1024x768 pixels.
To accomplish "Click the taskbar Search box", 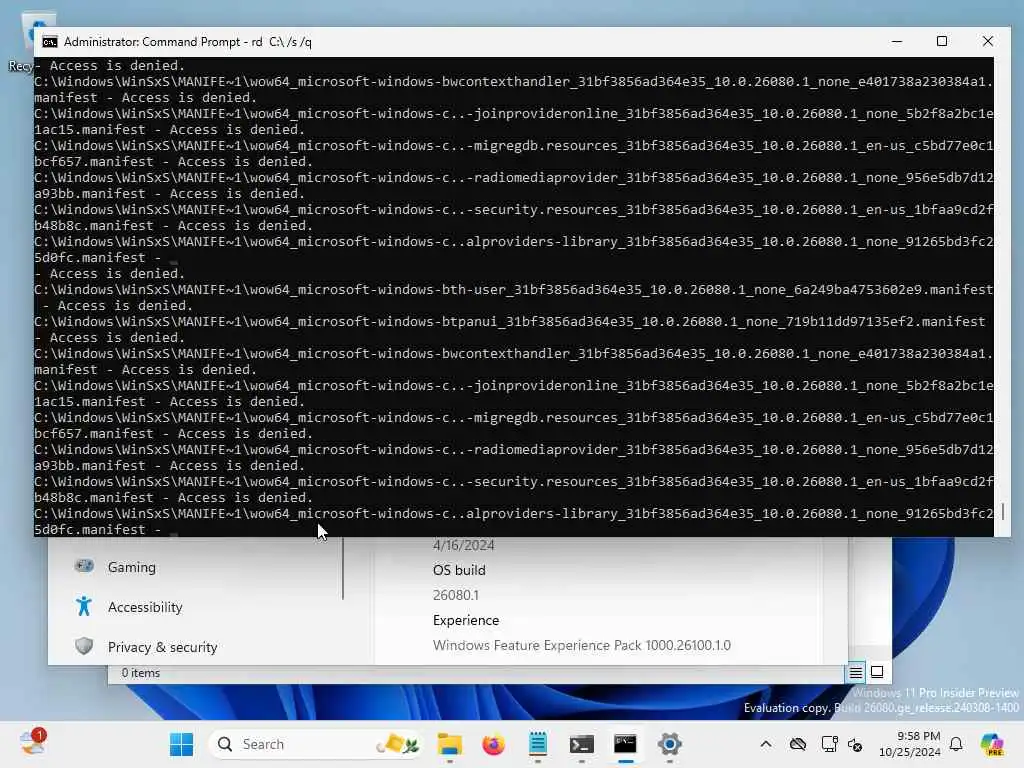I will point(315,744).
